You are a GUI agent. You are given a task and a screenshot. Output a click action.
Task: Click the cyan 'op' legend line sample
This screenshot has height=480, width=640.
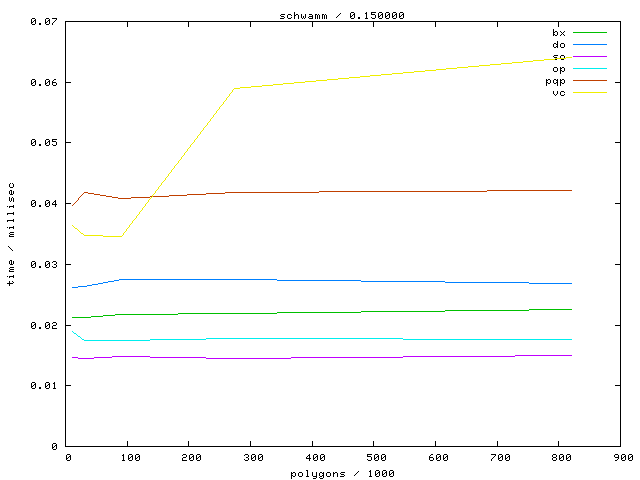tap(590, 69)
